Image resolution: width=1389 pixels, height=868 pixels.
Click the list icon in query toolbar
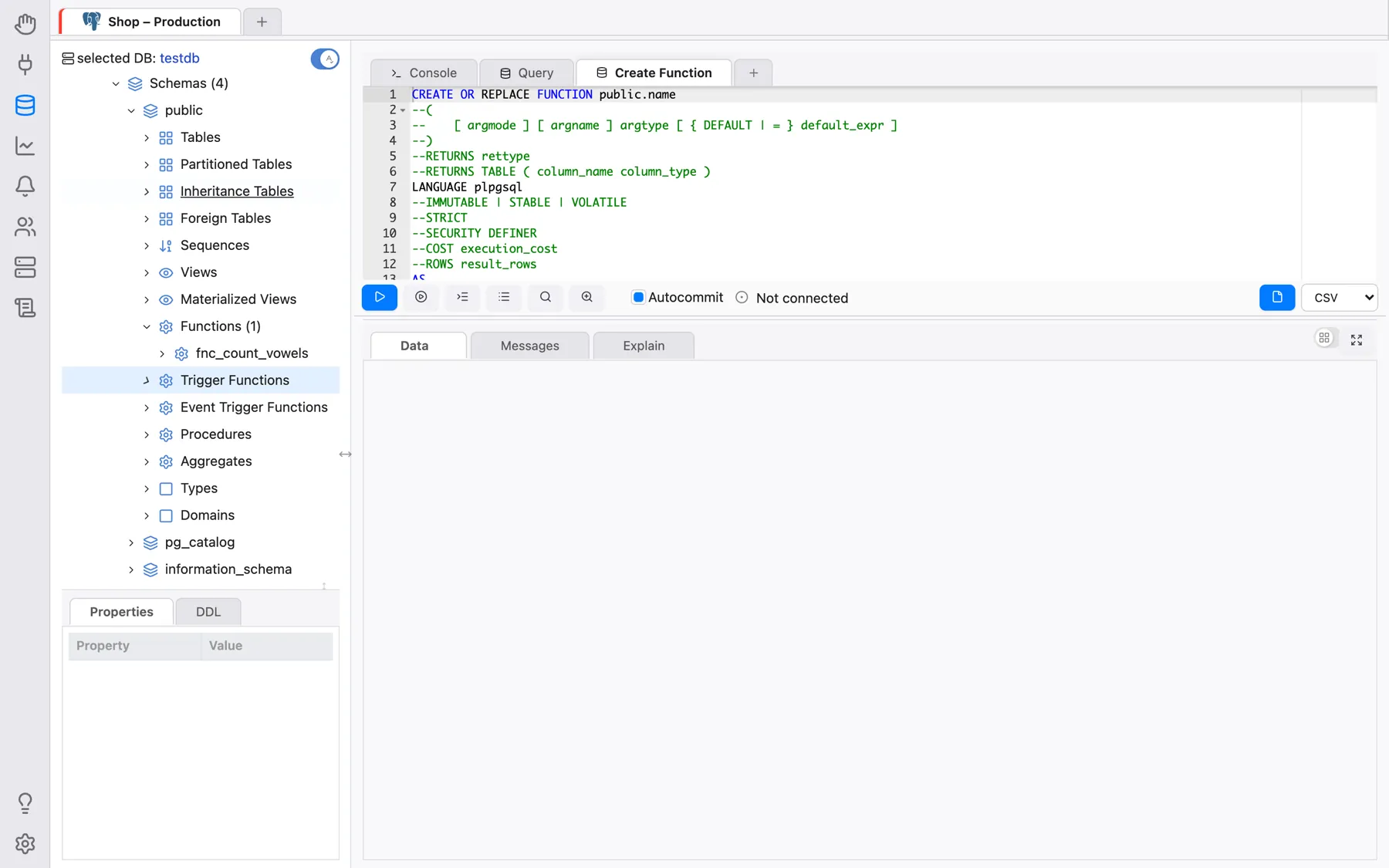504,297
